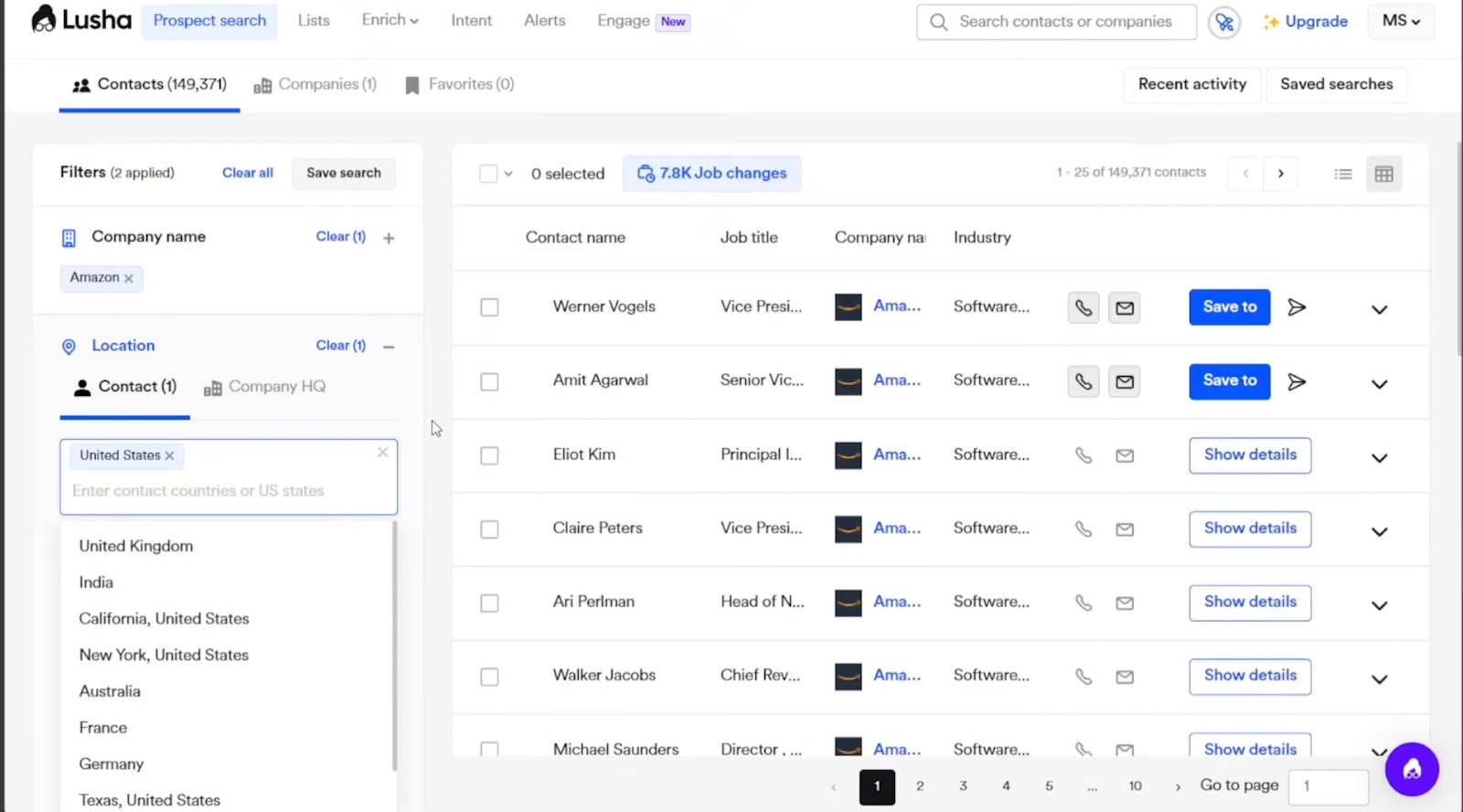Click phone icon in Claire Peters row
This screenshot has width=1463, height=812.
point(1084,529)
